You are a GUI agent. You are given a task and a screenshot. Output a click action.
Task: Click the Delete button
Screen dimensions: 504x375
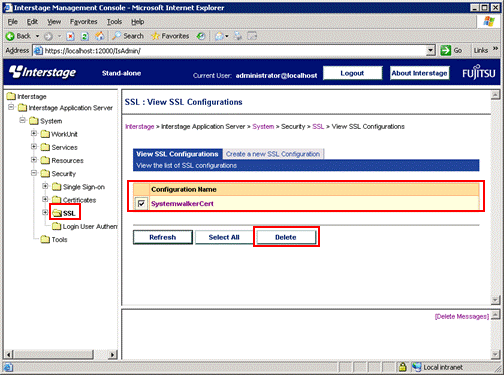286,237
